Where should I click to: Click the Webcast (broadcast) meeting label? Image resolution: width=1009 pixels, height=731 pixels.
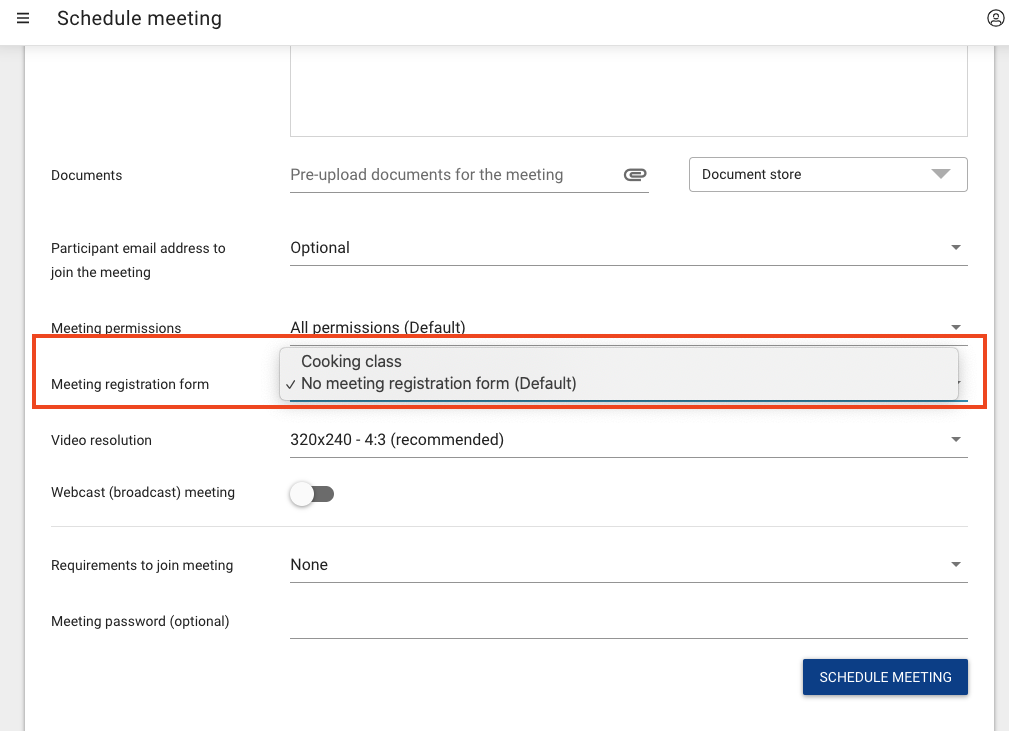143,492
